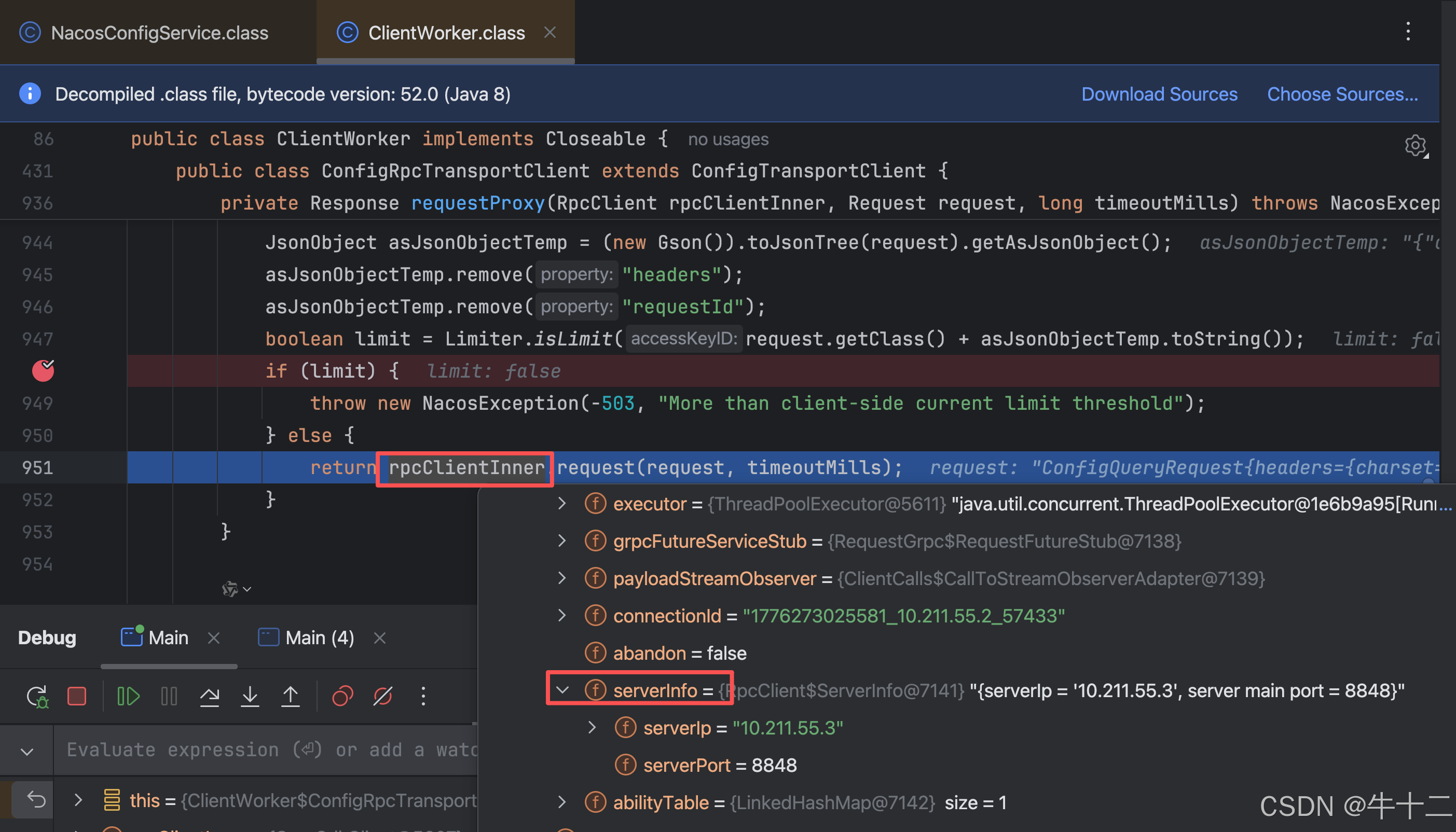Click the Step Out icon
Viewport: 1456px width, 832px height.
click(x=291, y=696)
